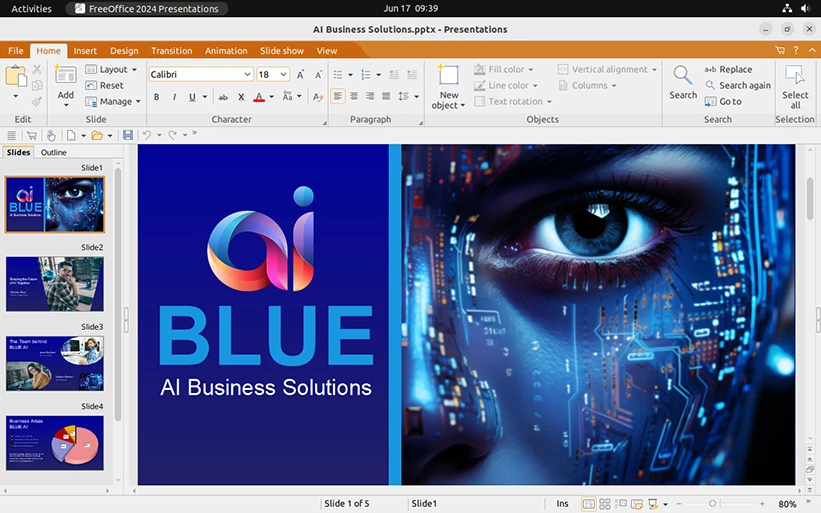The image size is (821, 513).
Task: Toggle center paragraph alignment
Action: [x=354, y=96]
